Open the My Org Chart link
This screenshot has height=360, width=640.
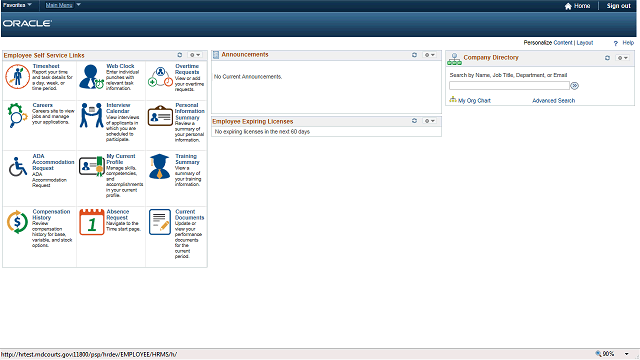(x=474, y=100)
